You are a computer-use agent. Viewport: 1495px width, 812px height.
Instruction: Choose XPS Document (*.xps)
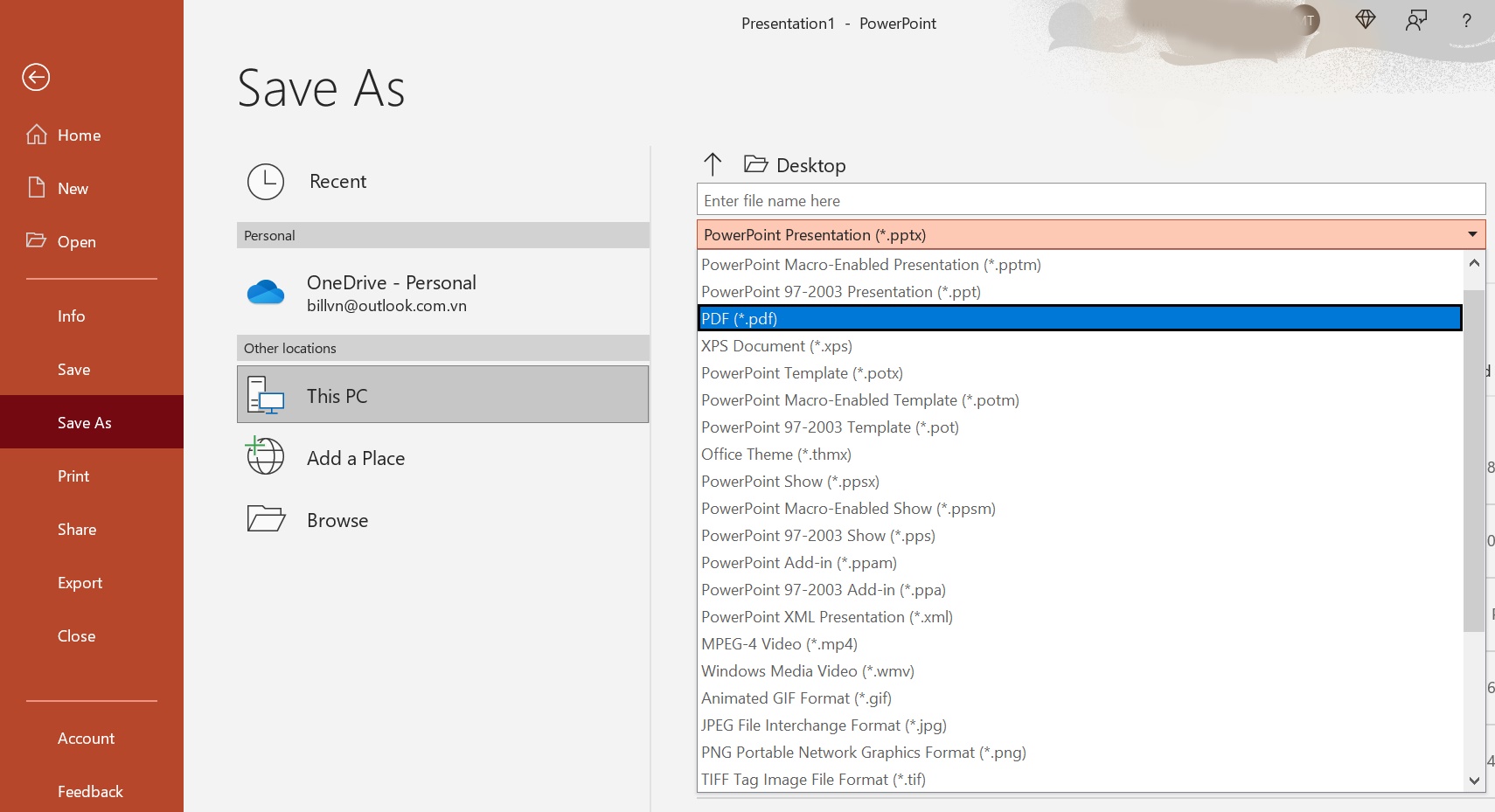(1080, 346)
